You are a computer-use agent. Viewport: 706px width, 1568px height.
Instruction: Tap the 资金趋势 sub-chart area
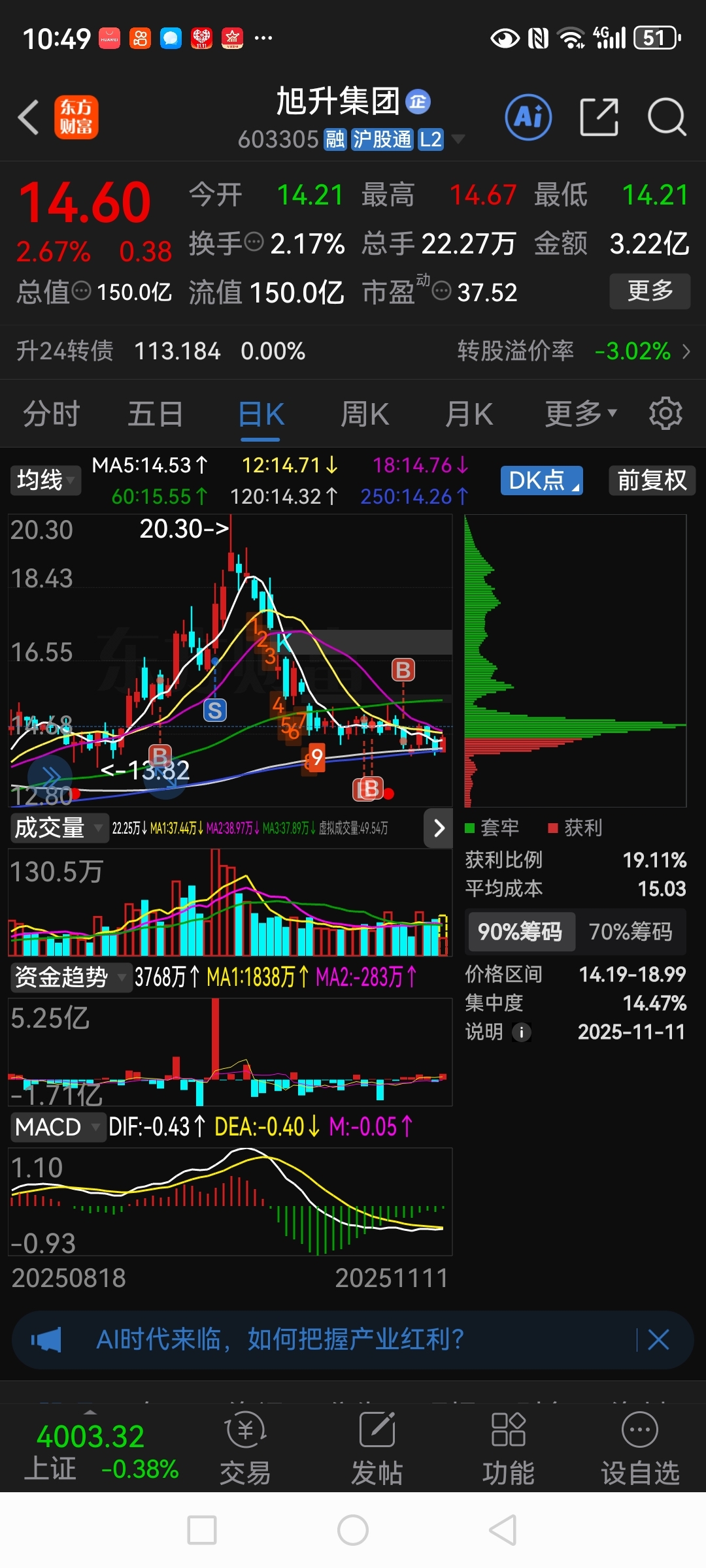[230, 1052]
